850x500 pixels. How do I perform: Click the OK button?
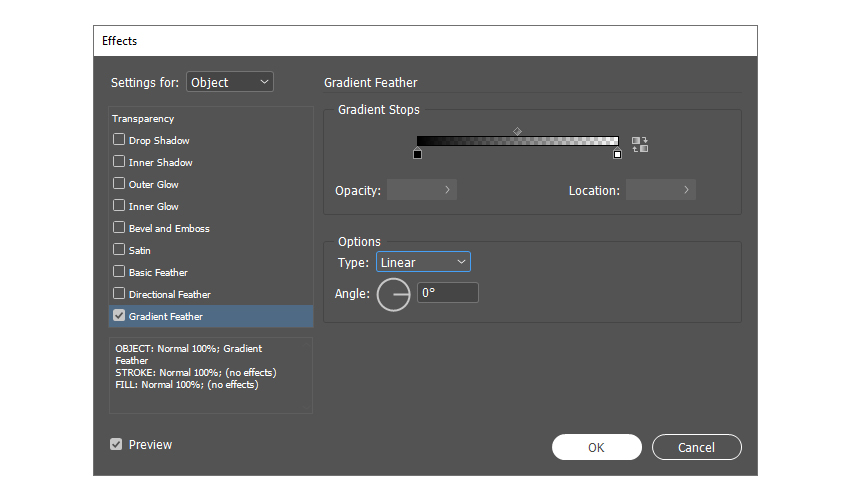pos(597,447)
